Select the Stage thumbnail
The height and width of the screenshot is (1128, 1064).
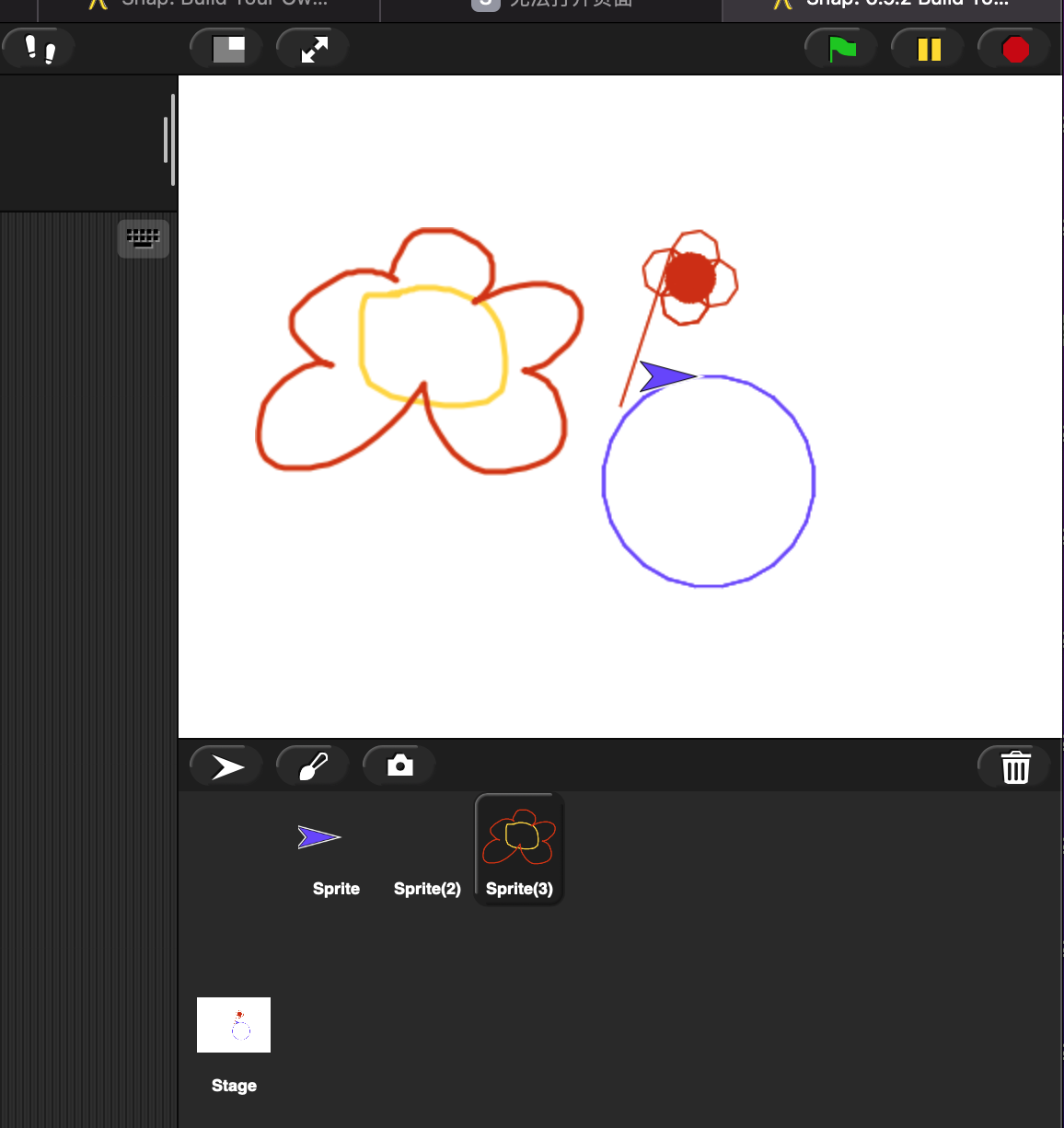click(x=234, y=1025)
